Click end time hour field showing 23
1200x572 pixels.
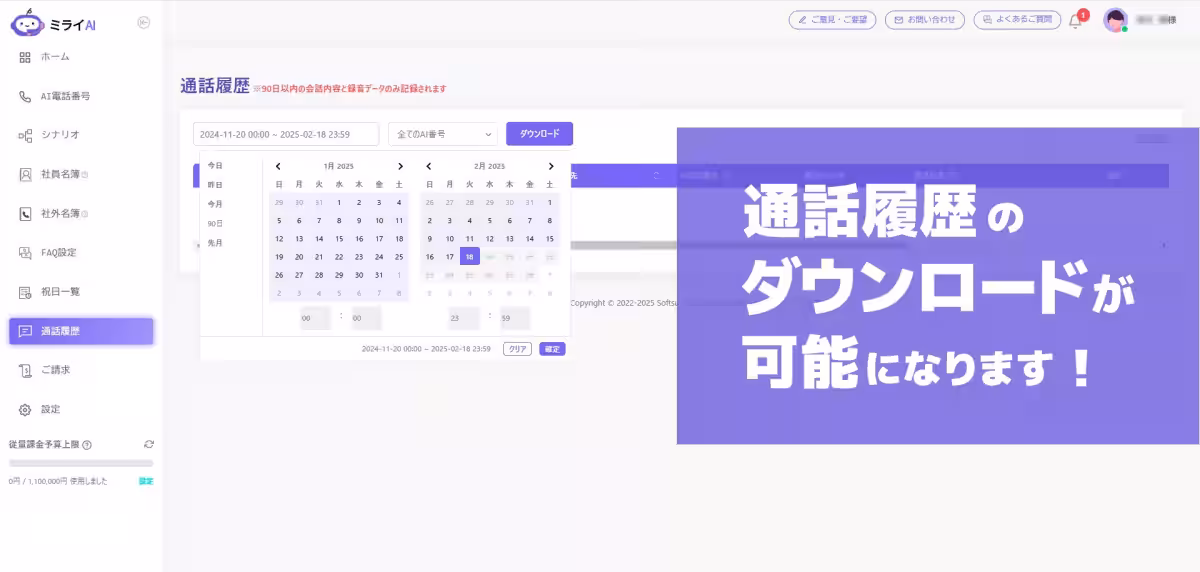(x=465, y=318)
